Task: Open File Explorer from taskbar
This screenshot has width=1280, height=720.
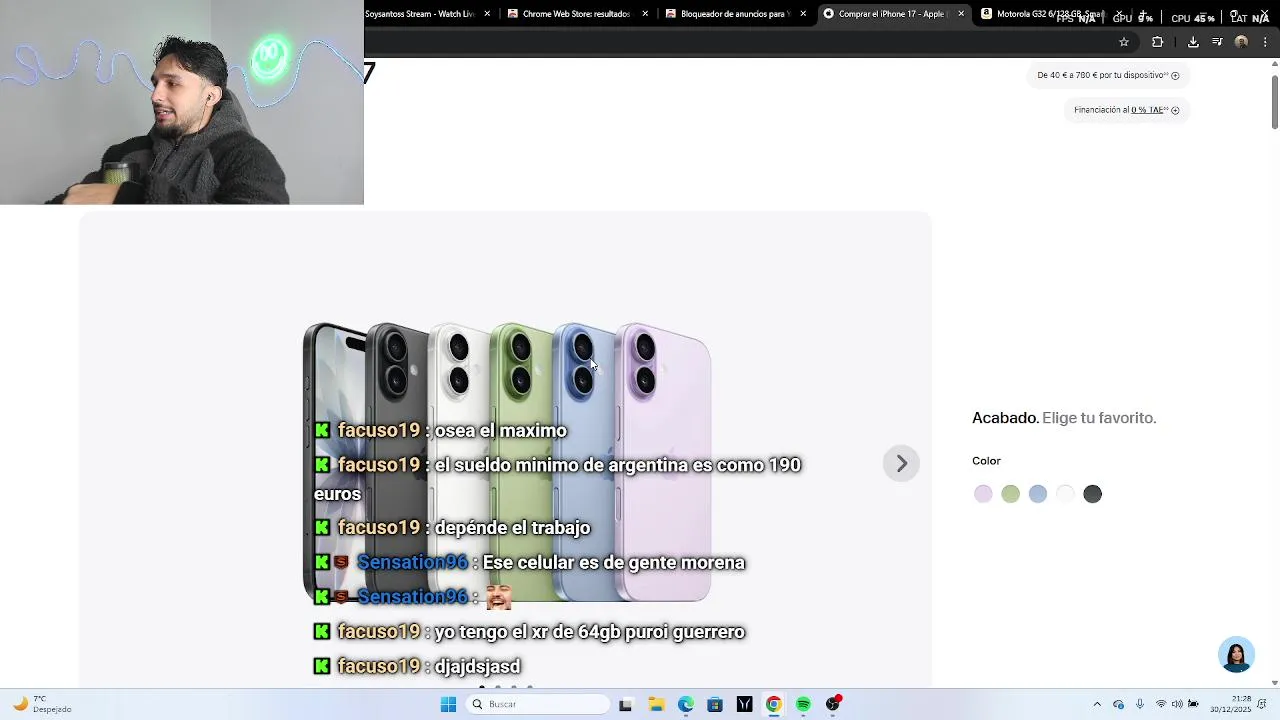Action: [656, 704]
